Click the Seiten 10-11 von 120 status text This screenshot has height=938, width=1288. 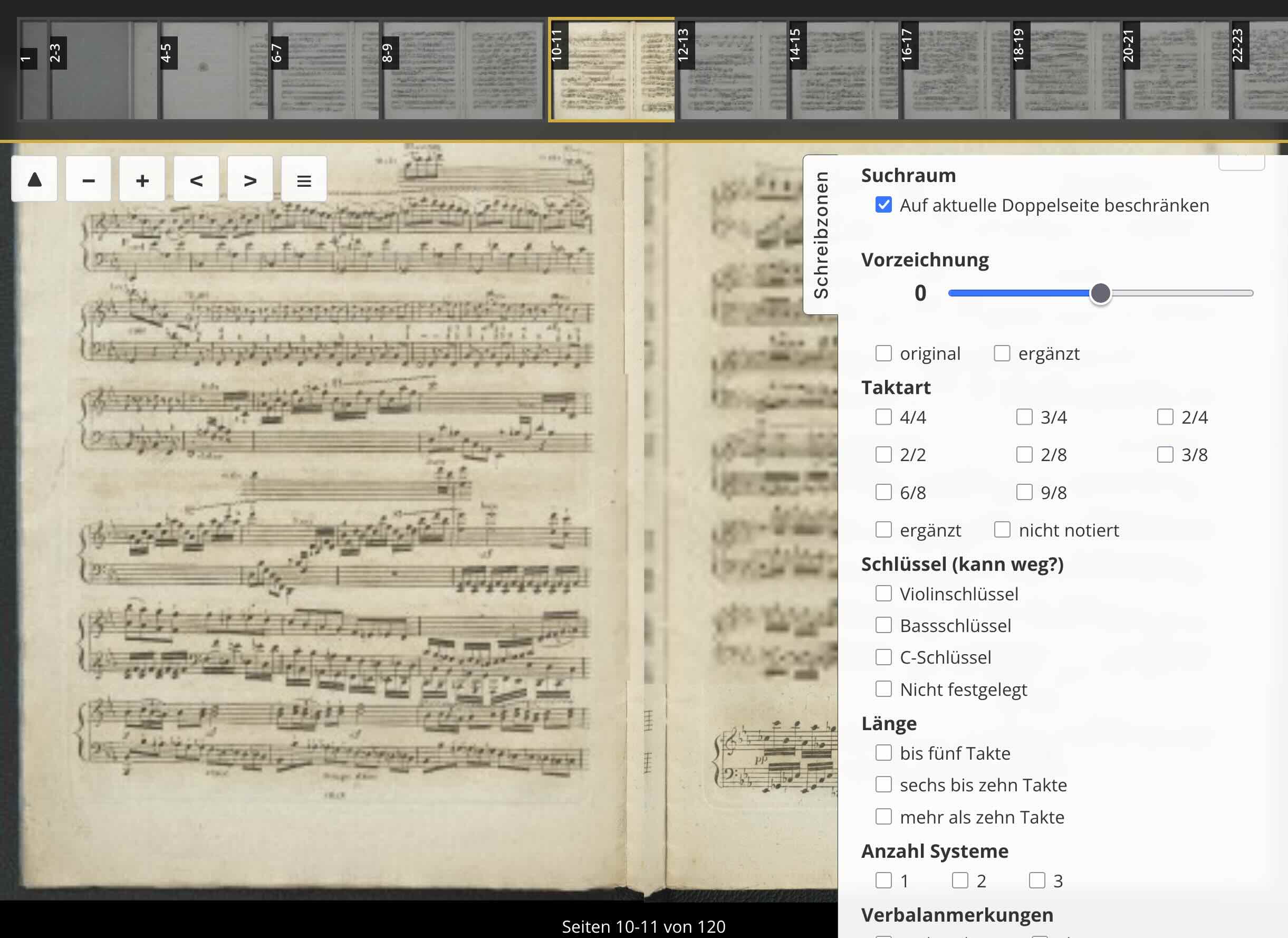pos(643,926)
